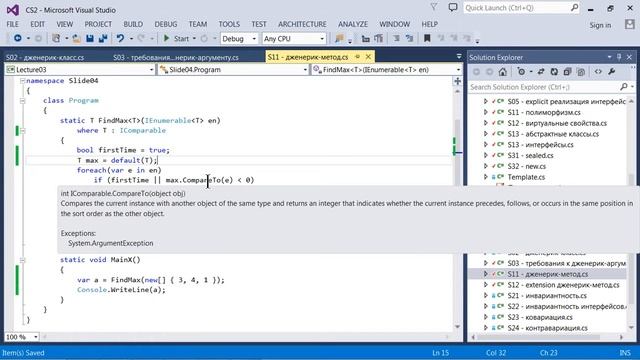Image resolution: width=640 pixels, height=360 pixels.
Task: Click the Sign in link
Action: pyautogui.click(x=600, y=25)
